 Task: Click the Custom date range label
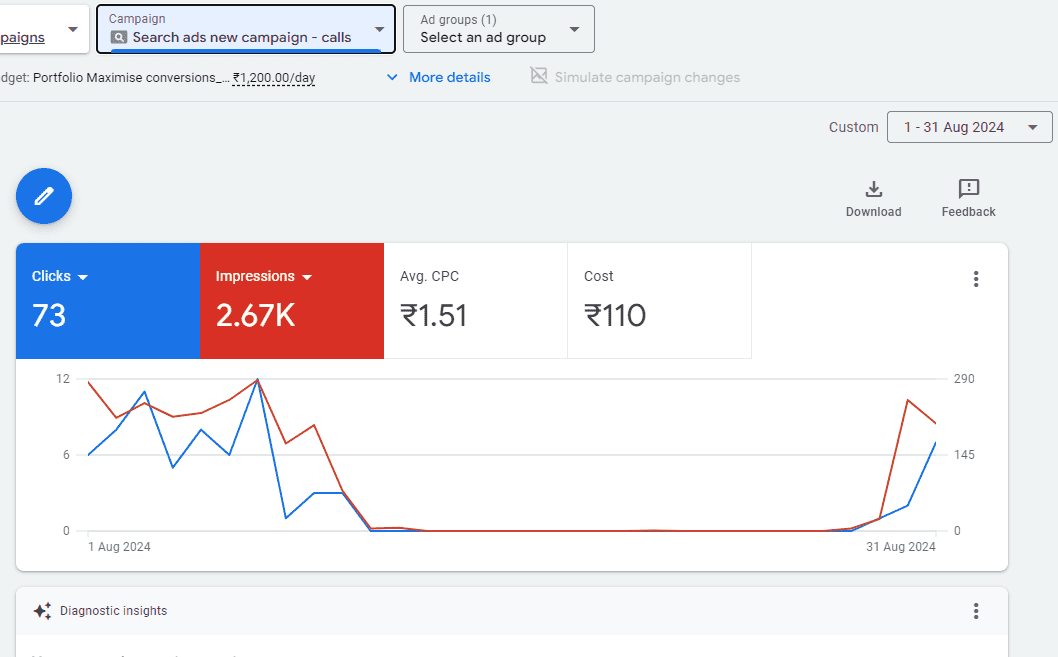point(853,127)
